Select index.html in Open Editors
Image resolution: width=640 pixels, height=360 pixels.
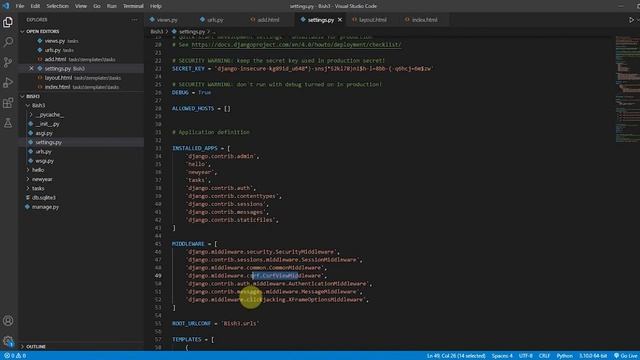(x=57, y=87)
